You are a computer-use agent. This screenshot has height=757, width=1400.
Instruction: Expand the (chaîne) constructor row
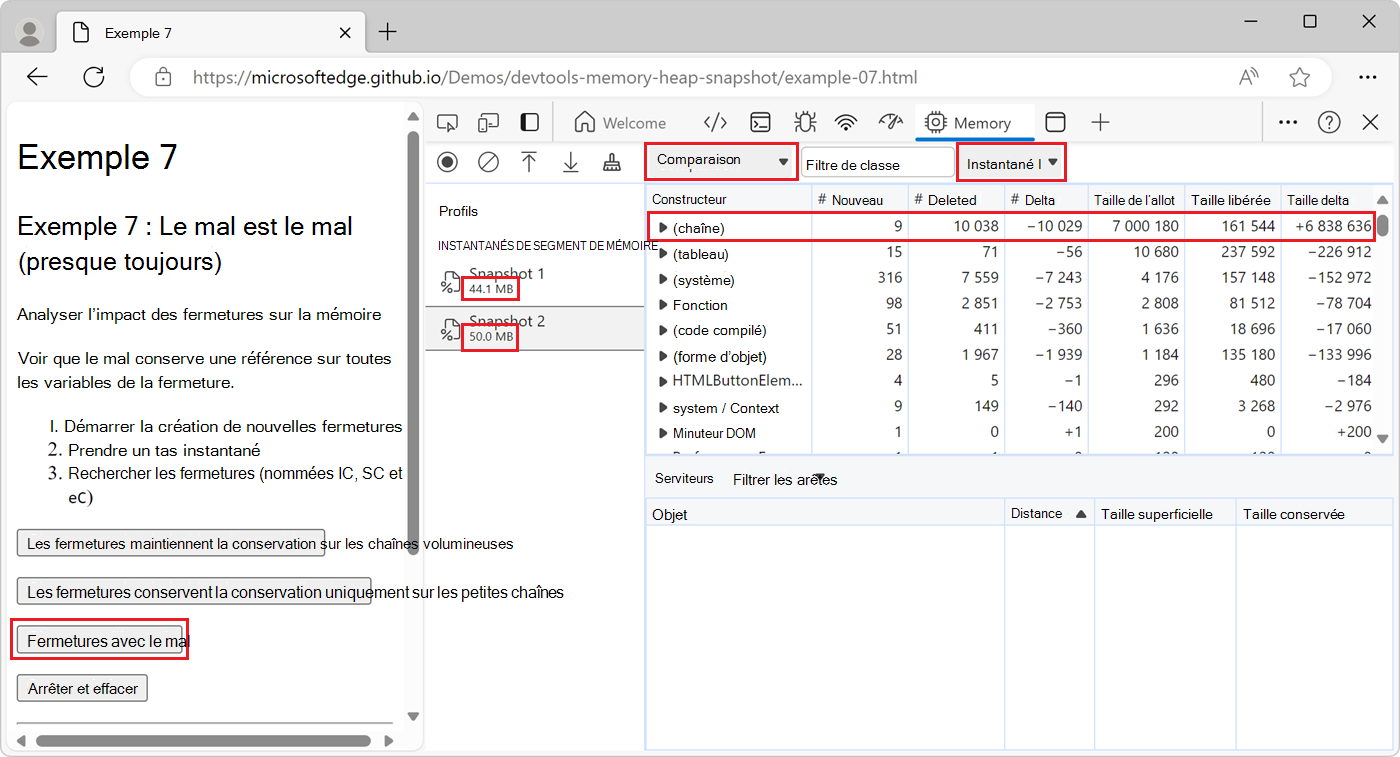coord(663,228)
